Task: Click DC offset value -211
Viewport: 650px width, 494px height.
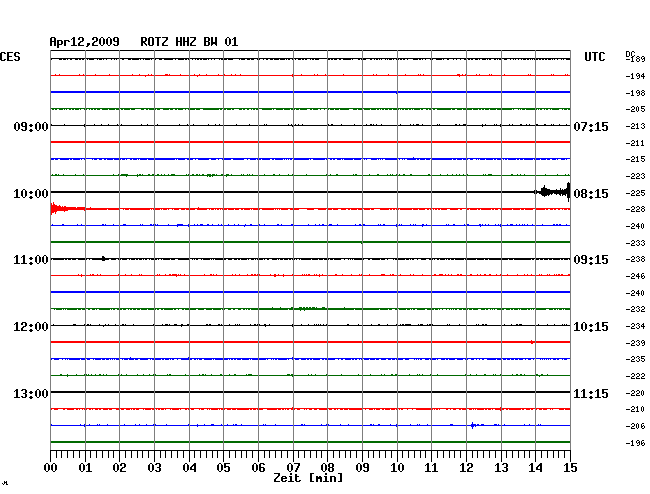Action: (635, 143)
